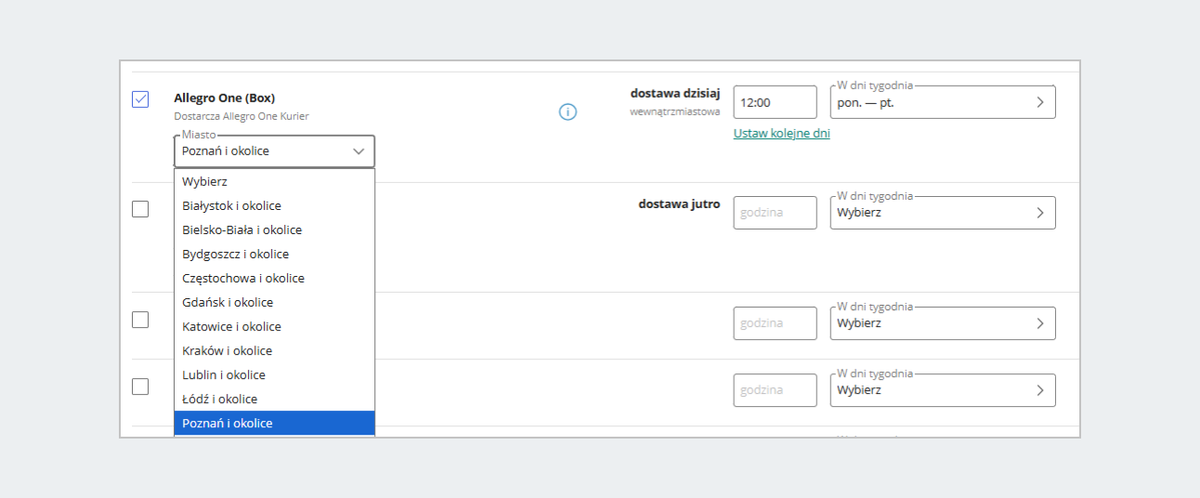Click the info icon beside Allegro One (Box)
The width and height of the screenshot is (1200, 498).
point(568,112)
